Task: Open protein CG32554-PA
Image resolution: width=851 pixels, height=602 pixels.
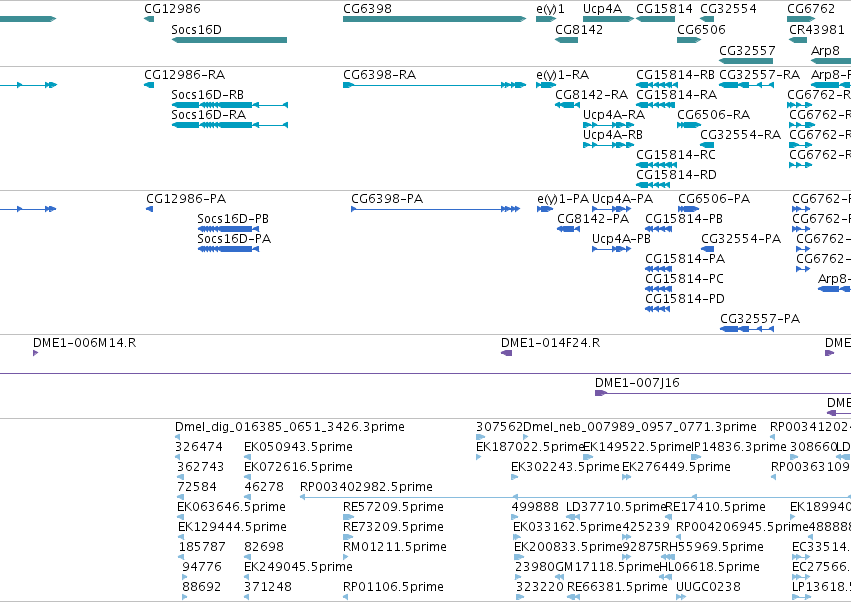Action: point(708,249)
